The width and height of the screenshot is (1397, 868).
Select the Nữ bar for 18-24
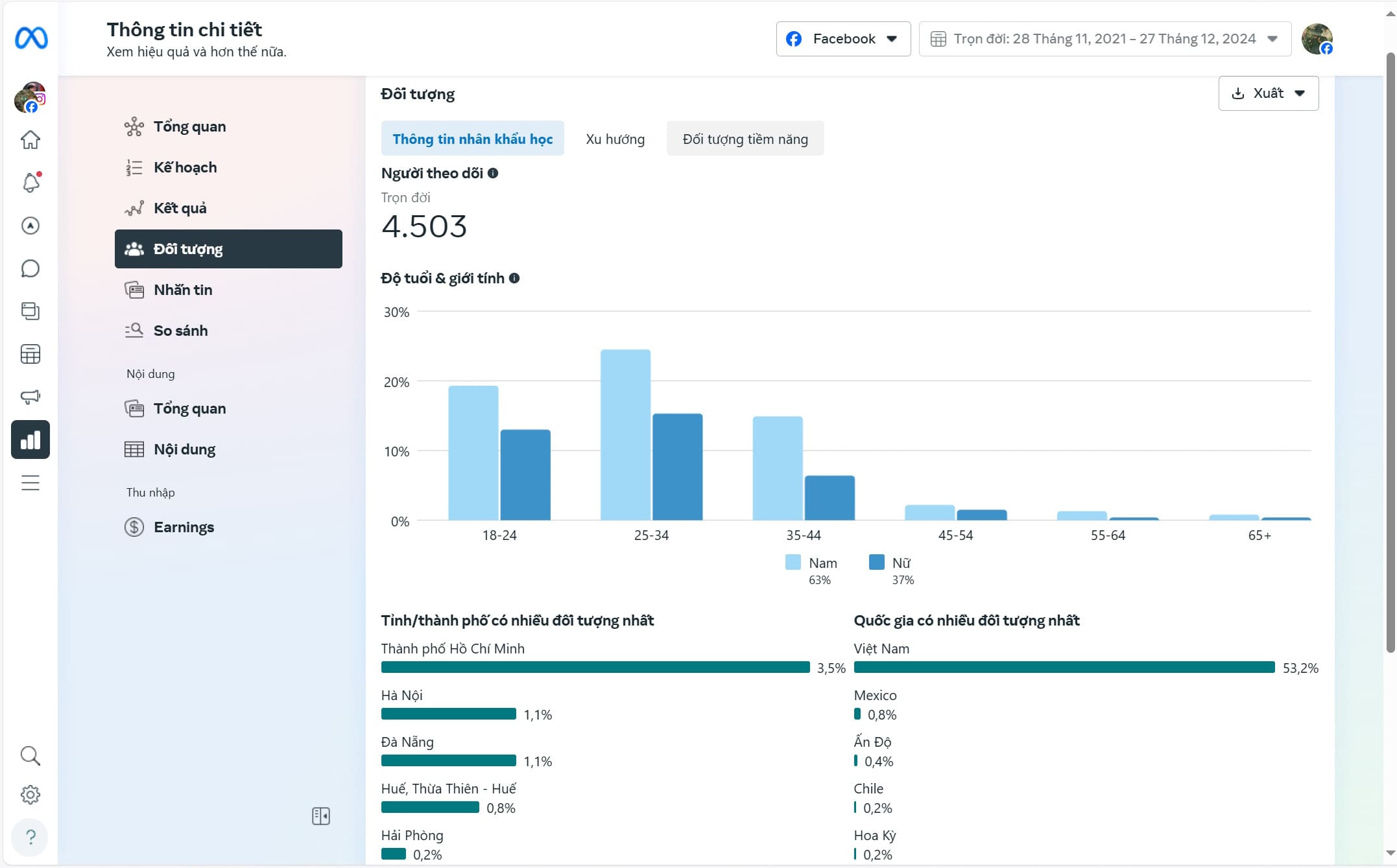(525, 475)
